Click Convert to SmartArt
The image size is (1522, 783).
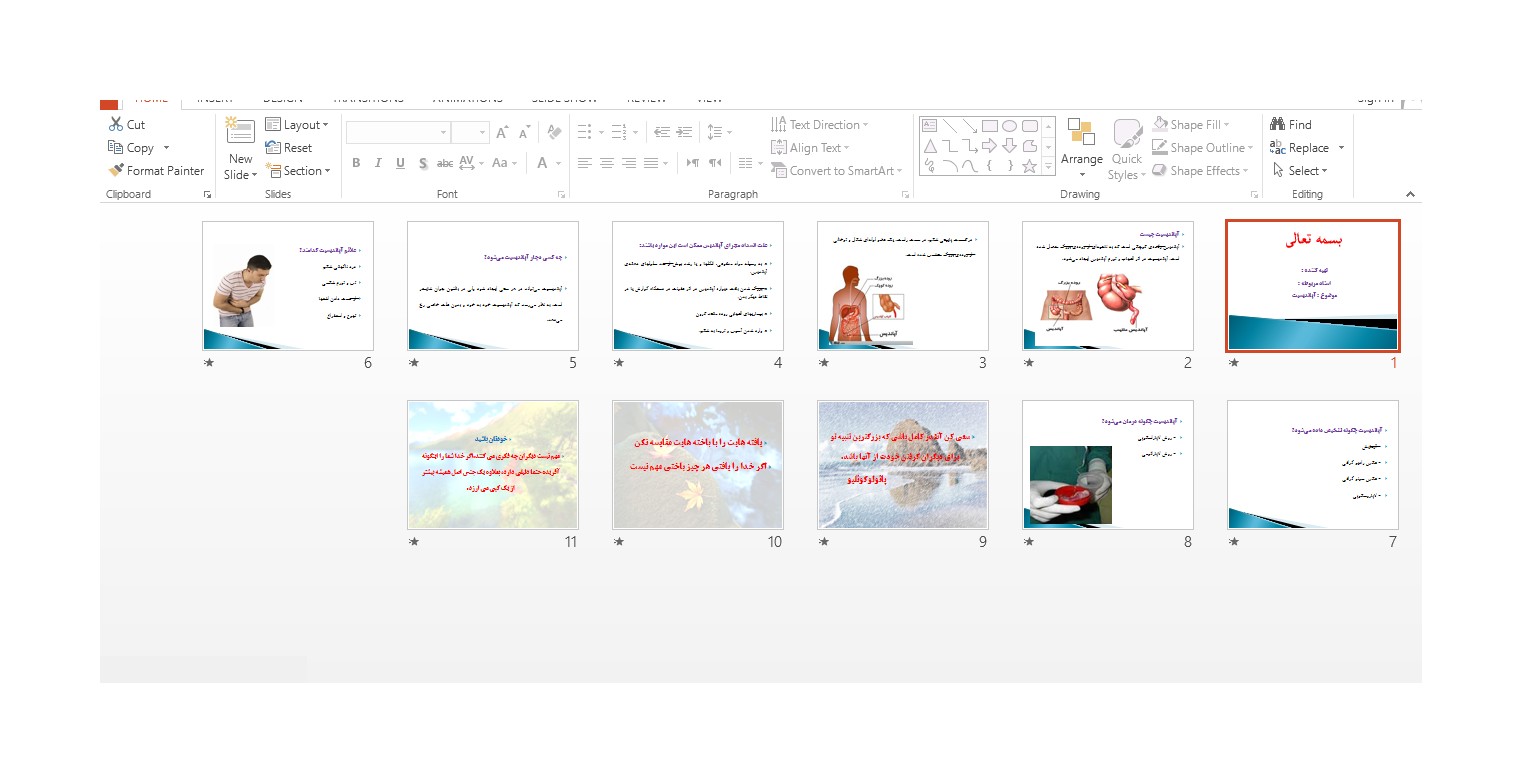point(837,171)
